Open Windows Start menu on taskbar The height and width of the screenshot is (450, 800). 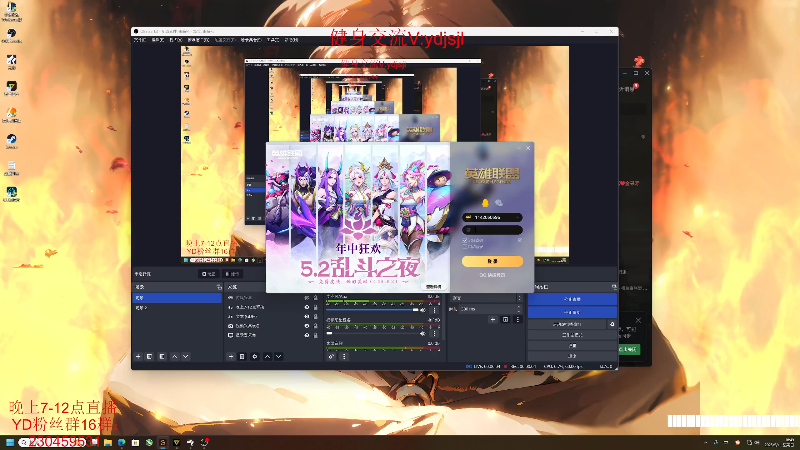click(x=10, y=442)
